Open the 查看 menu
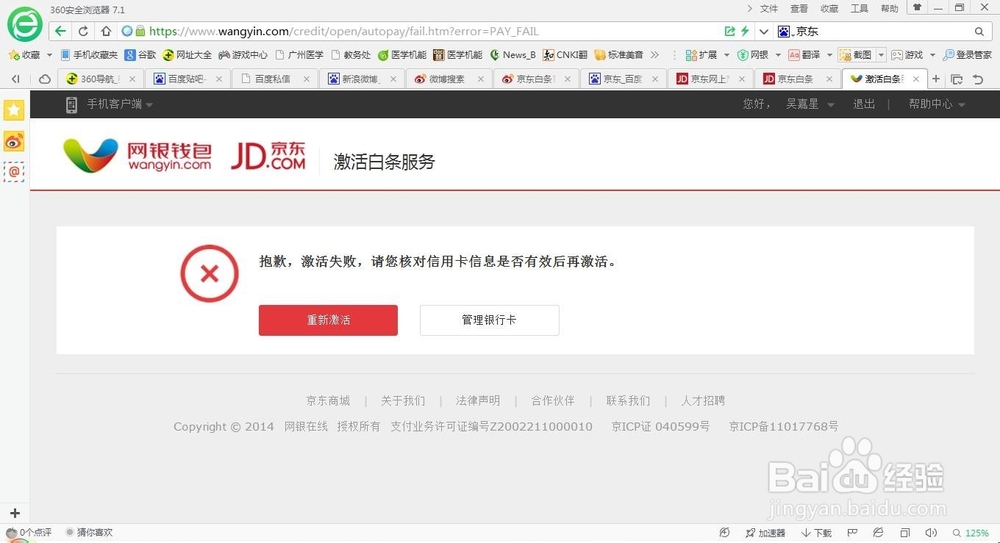The height and width of the screenshot is (543, 1000). [799, 8]
